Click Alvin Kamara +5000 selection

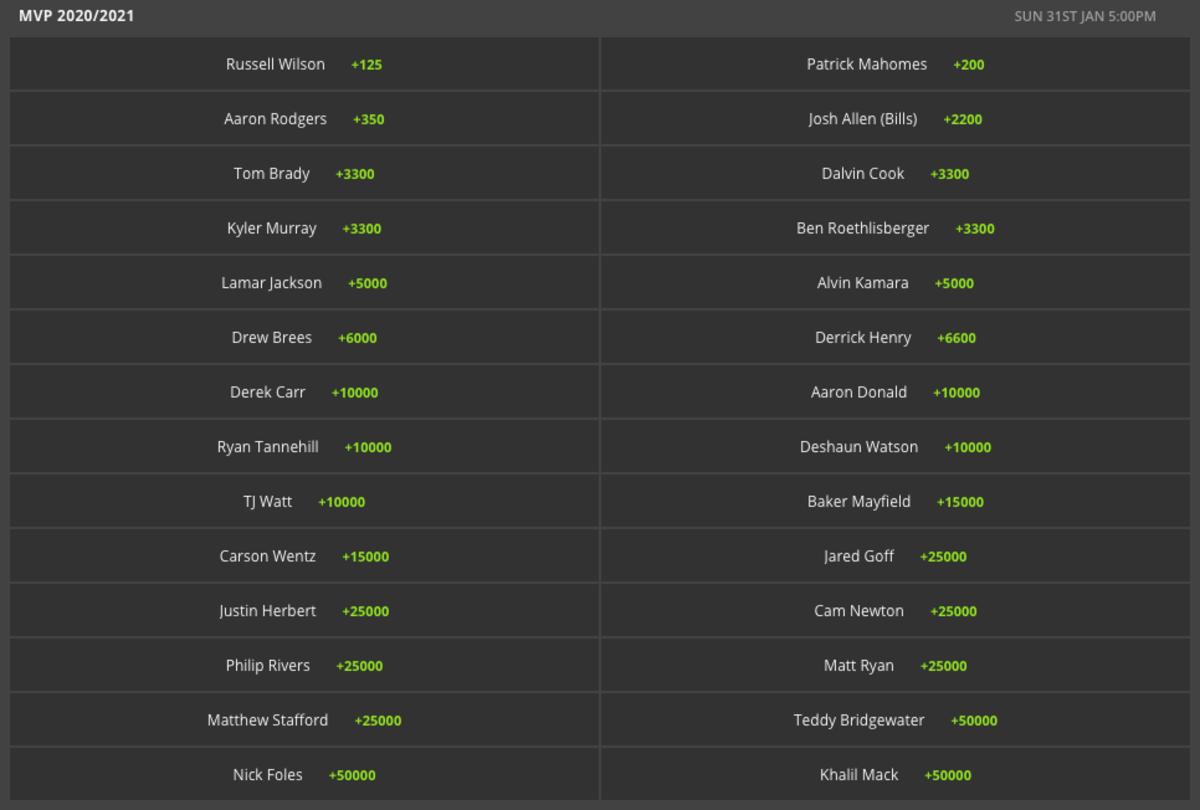[x=895, y=283]
